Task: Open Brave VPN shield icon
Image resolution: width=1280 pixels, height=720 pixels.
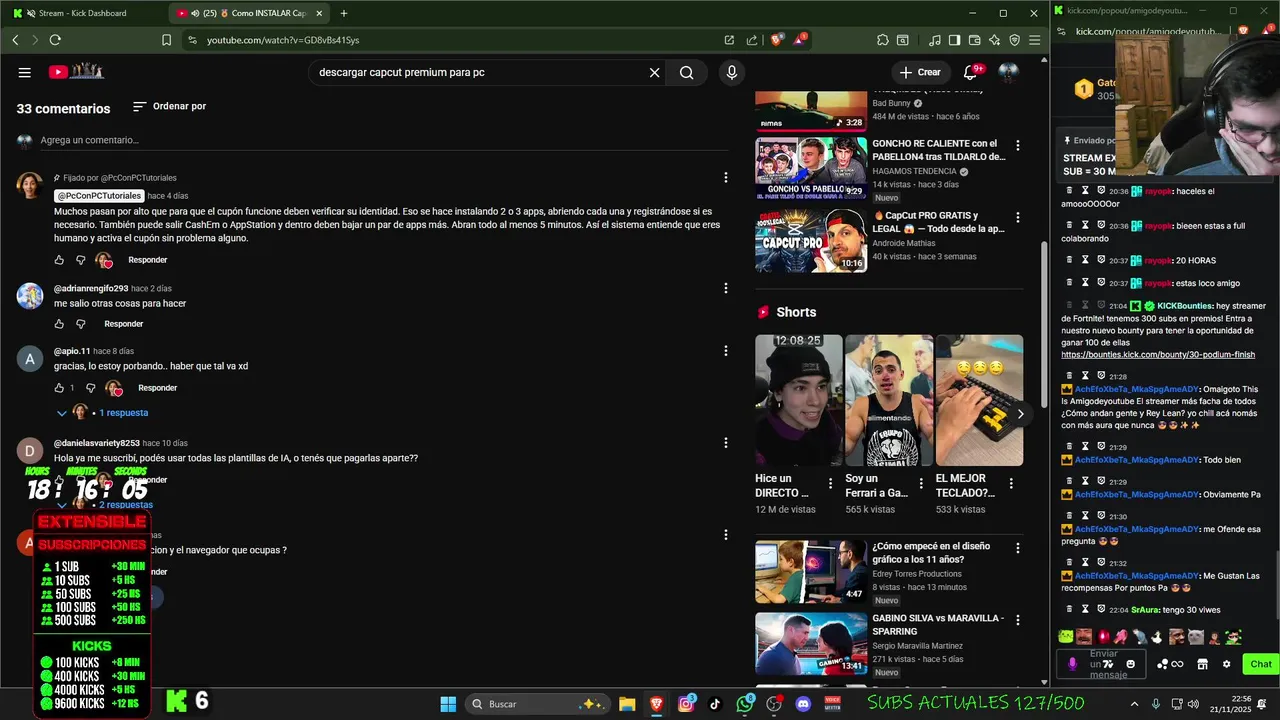Action: point(1014,40)
